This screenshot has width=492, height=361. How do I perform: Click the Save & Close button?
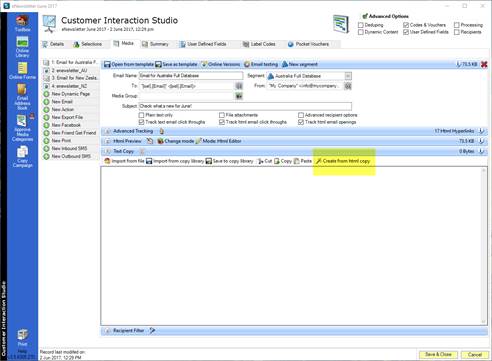coord(438,354)
